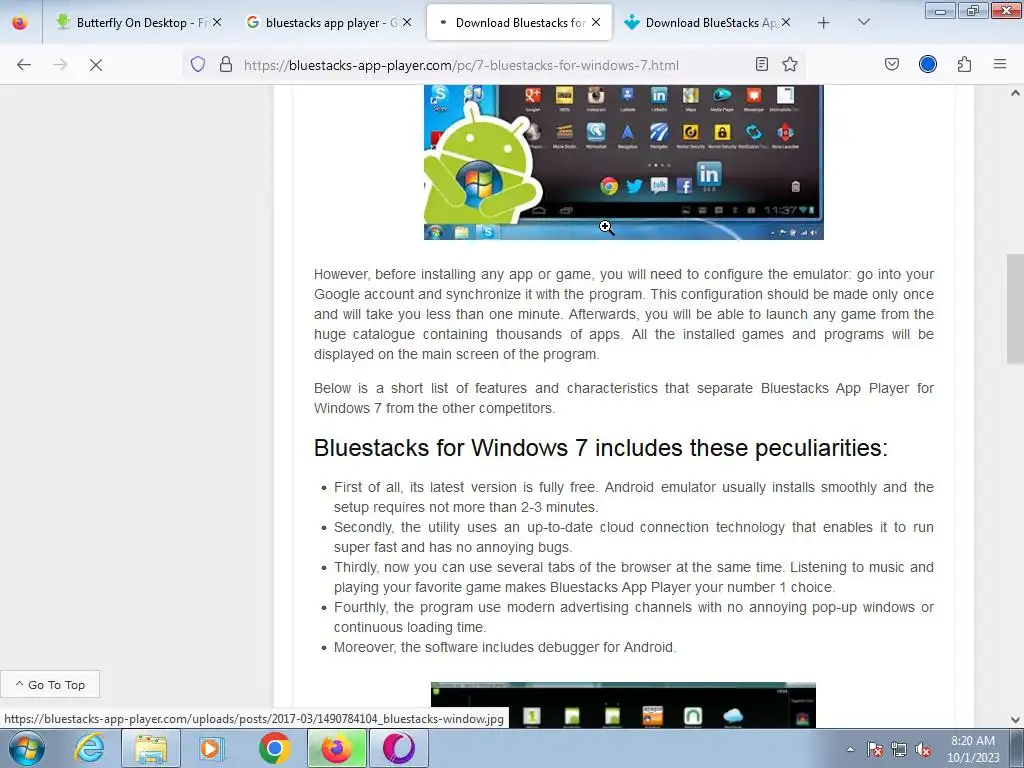Select the Download Bluestacks for Windows tab
Viewport: 1024px width, 768px height.
point(519,23)
